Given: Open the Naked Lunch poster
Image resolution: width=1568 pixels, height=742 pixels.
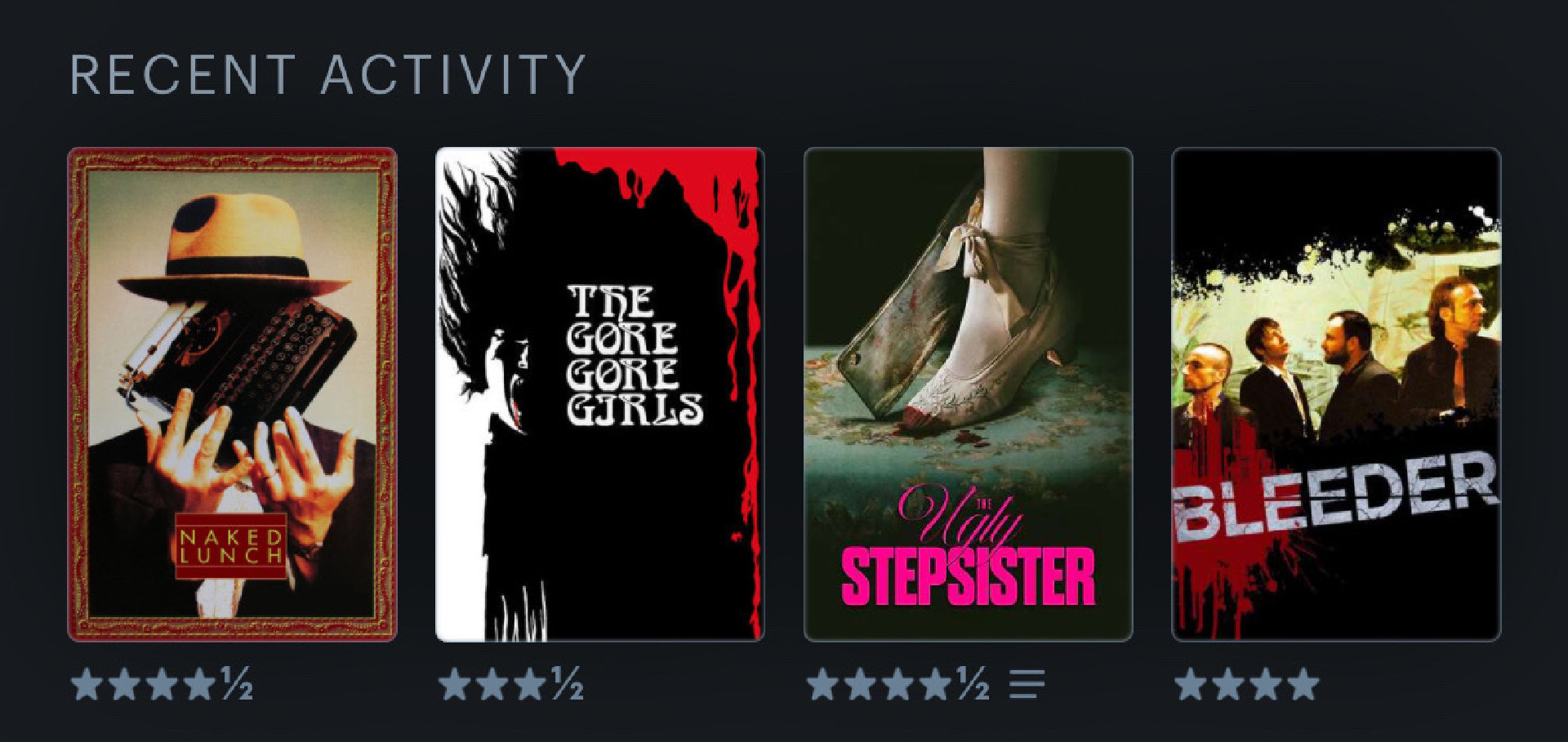Looking at the screenshot, I should [x=232, y=394].
